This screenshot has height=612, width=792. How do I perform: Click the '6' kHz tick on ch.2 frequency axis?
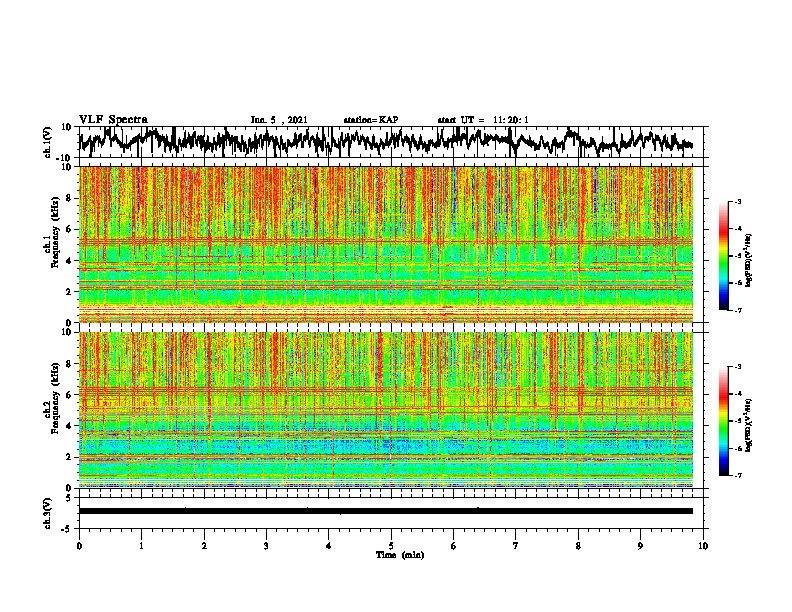pyautogui.click(x=69, y=395)
